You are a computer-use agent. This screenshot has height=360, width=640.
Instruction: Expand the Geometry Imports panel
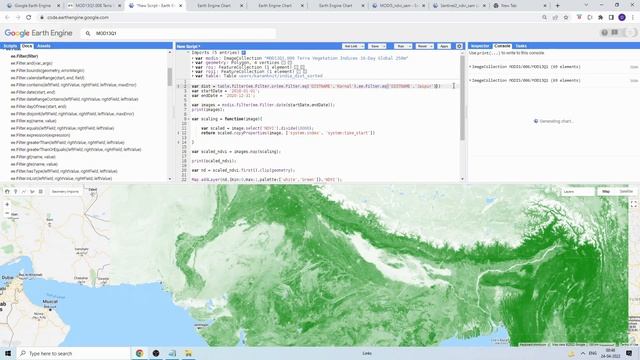pos(65,191)
